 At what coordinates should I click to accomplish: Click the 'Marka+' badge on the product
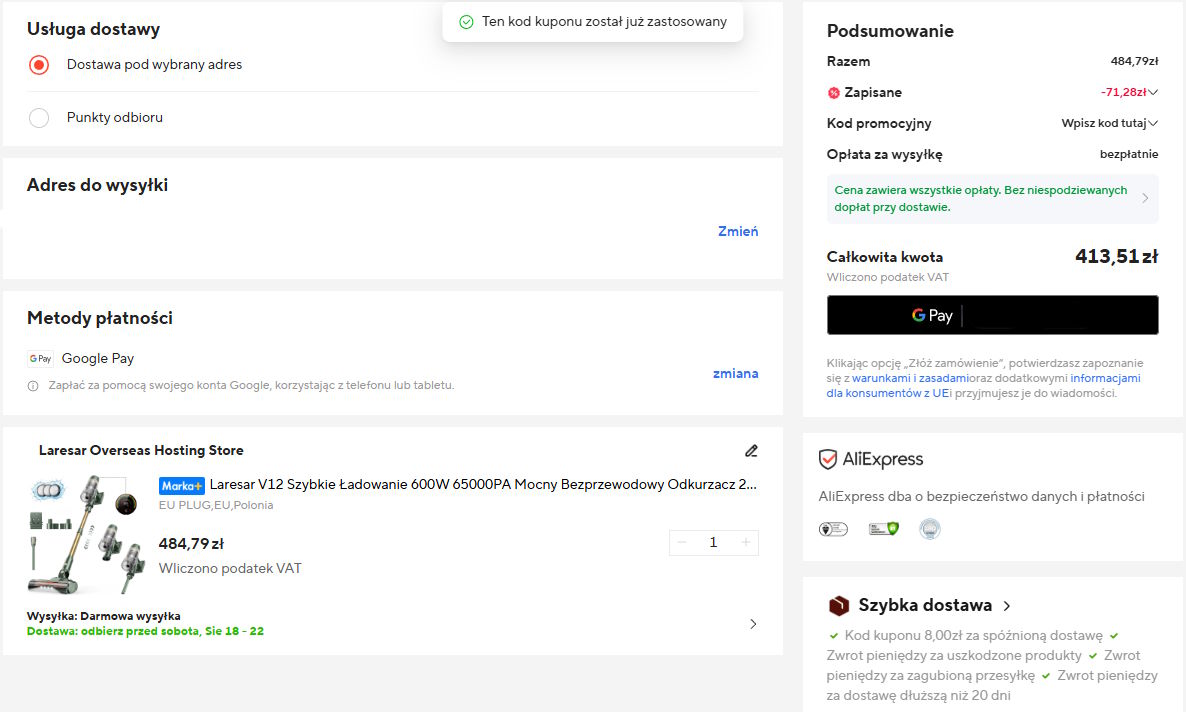pyautogui.click(x=182, y=486)
